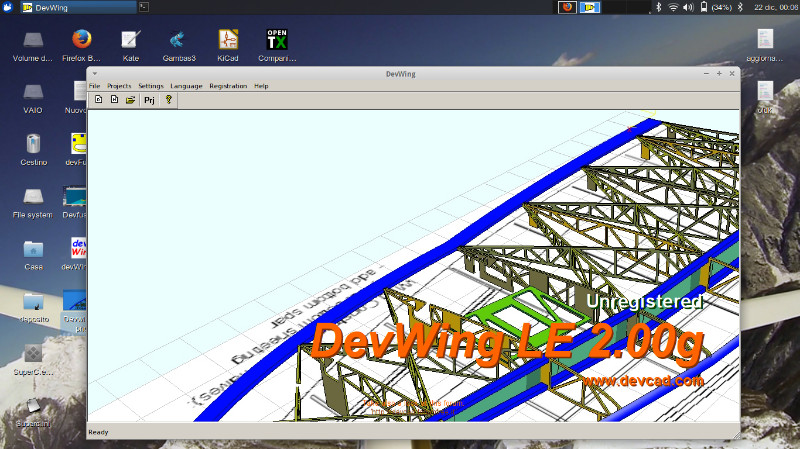Click the yellow help question mark icon
Image resolution: width=800 pixels, height=449 pixels.
[168, 100]
